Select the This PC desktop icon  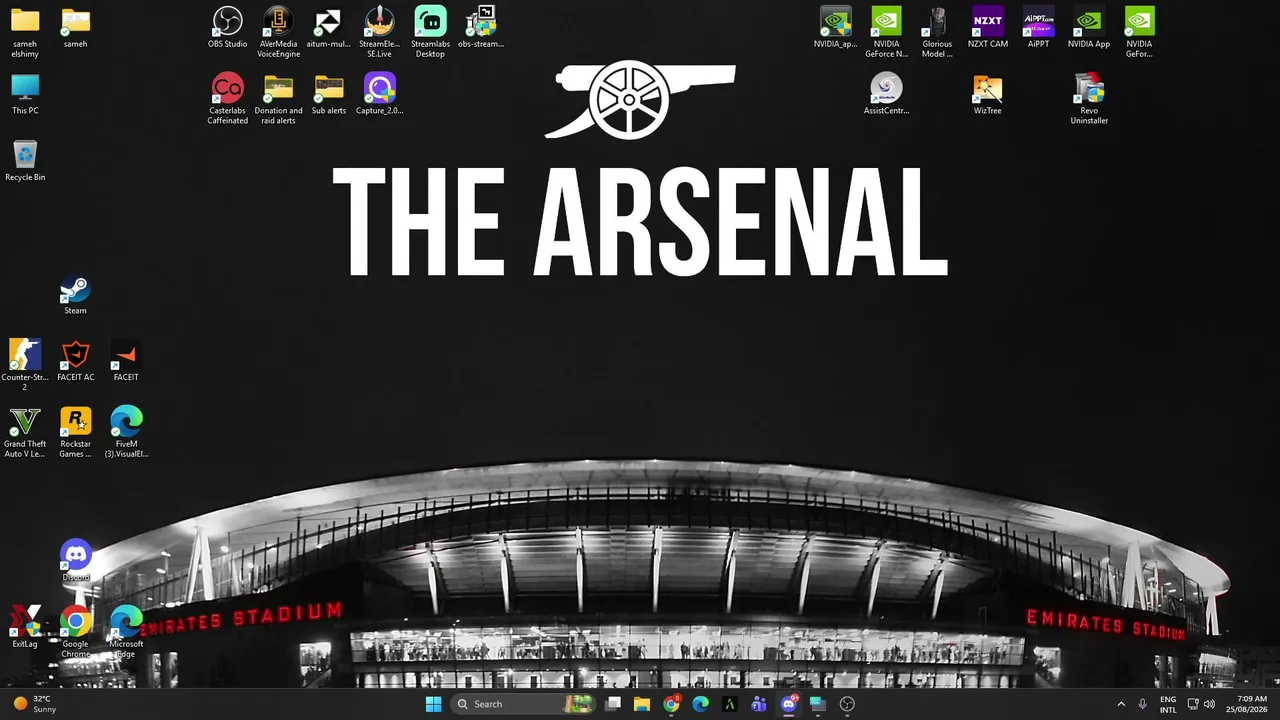click(25, 94)
